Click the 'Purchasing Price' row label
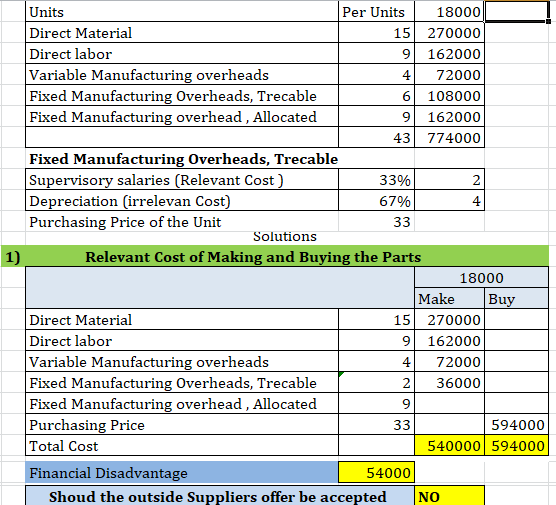The image size is (556, 505). pos(182,424)
